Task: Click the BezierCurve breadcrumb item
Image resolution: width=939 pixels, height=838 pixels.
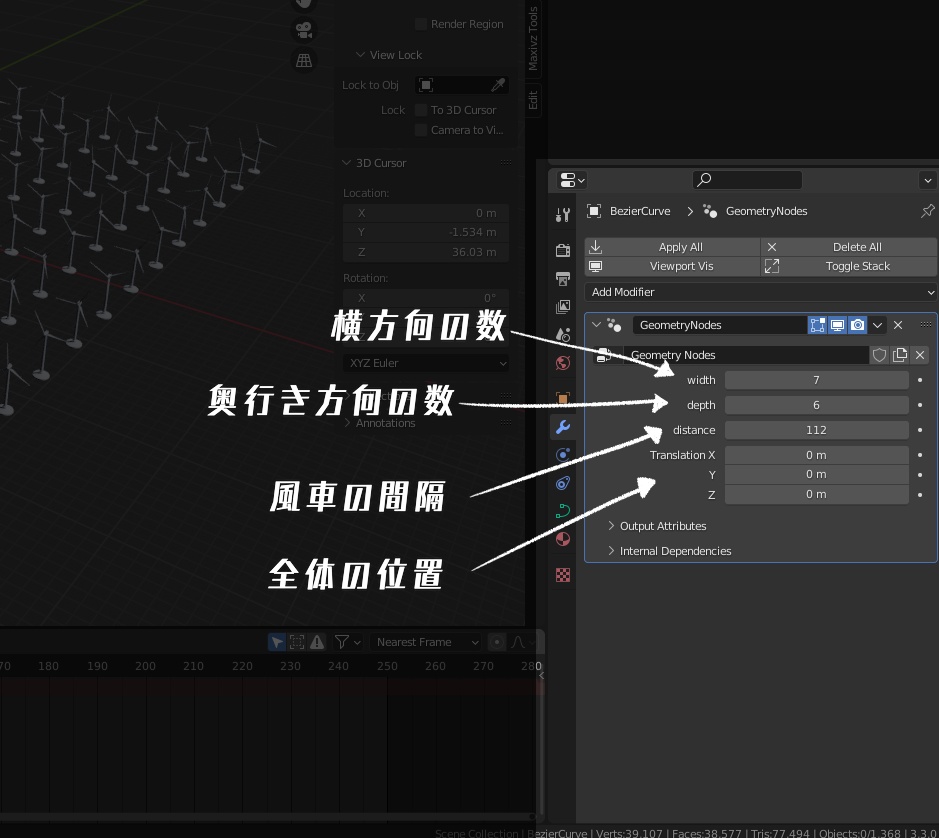Action: click(640, 211)
